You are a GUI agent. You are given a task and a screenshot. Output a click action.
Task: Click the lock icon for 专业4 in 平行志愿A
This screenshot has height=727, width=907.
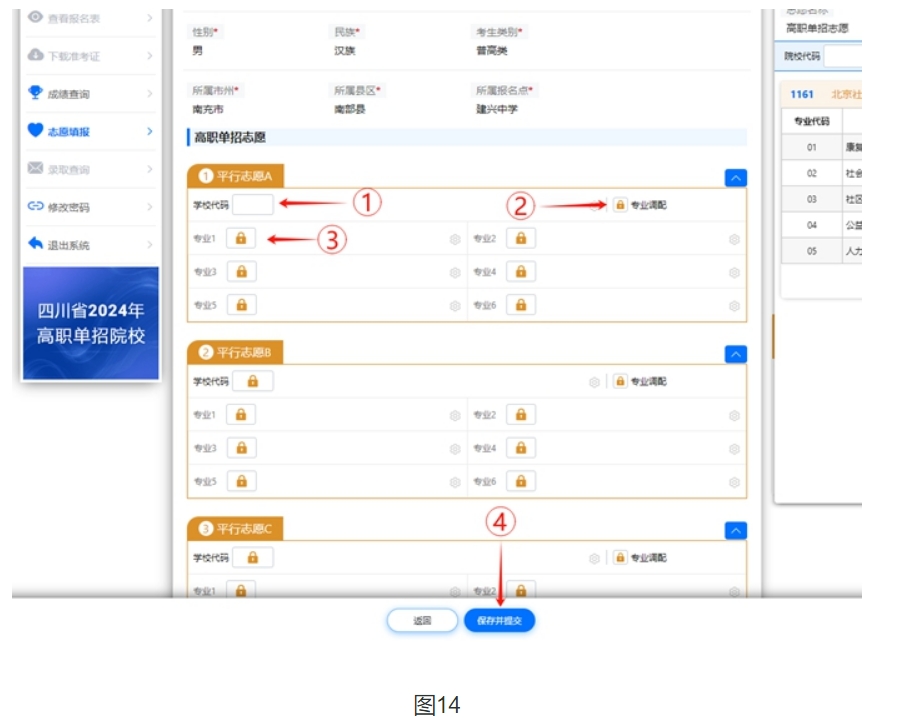520,271
